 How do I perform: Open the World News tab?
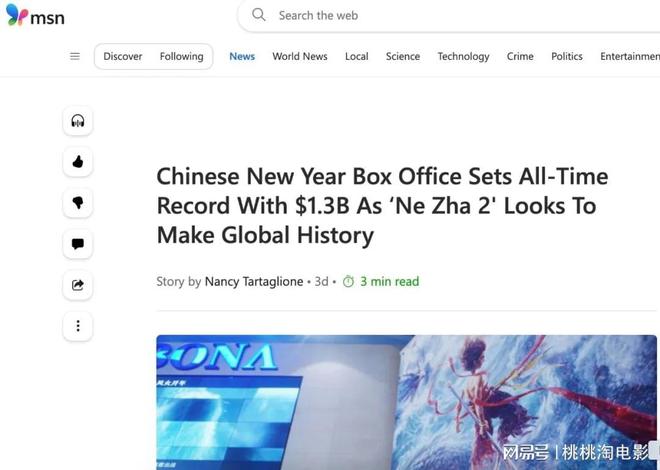[x=300, y=56]
